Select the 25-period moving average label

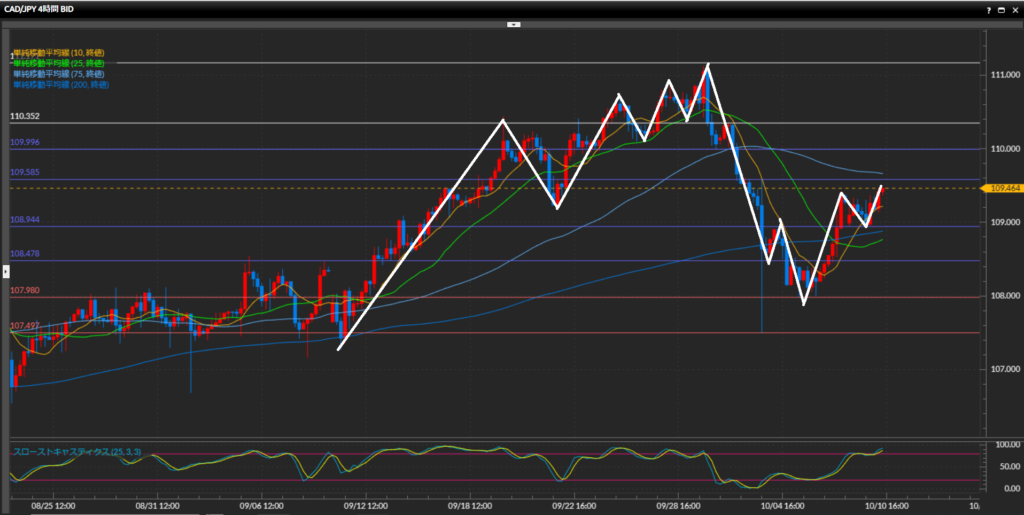click(57, 63)
